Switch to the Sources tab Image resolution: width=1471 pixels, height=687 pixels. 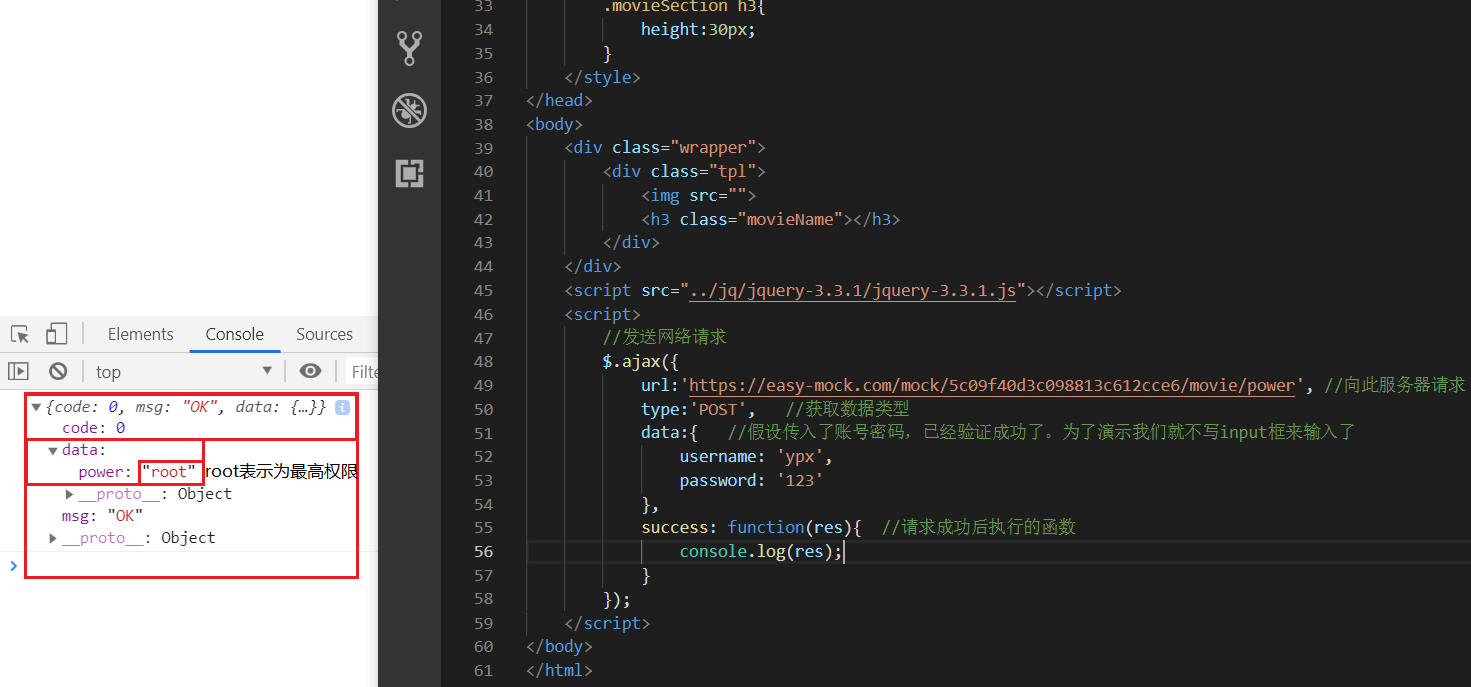[x=324, y=334]
